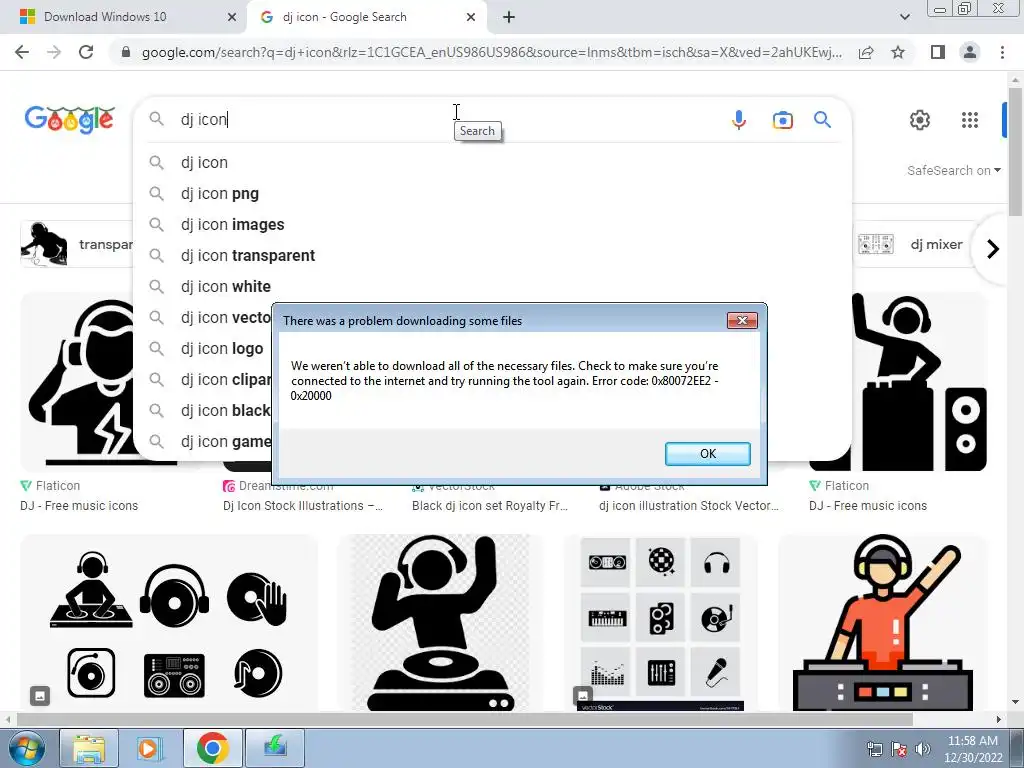Viewport: 1024px width, 768px height.
Task: Open the nine-icon music grid thumbnail
Action: pyautogui.click(x=661, y=622)
